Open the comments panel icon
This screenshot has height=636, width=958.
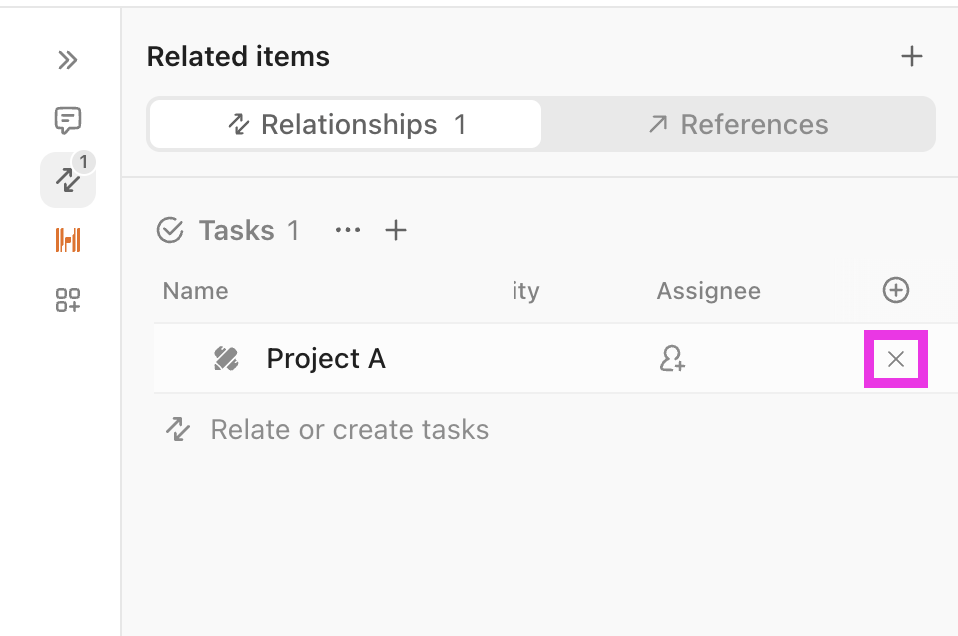tap(68, 122)
